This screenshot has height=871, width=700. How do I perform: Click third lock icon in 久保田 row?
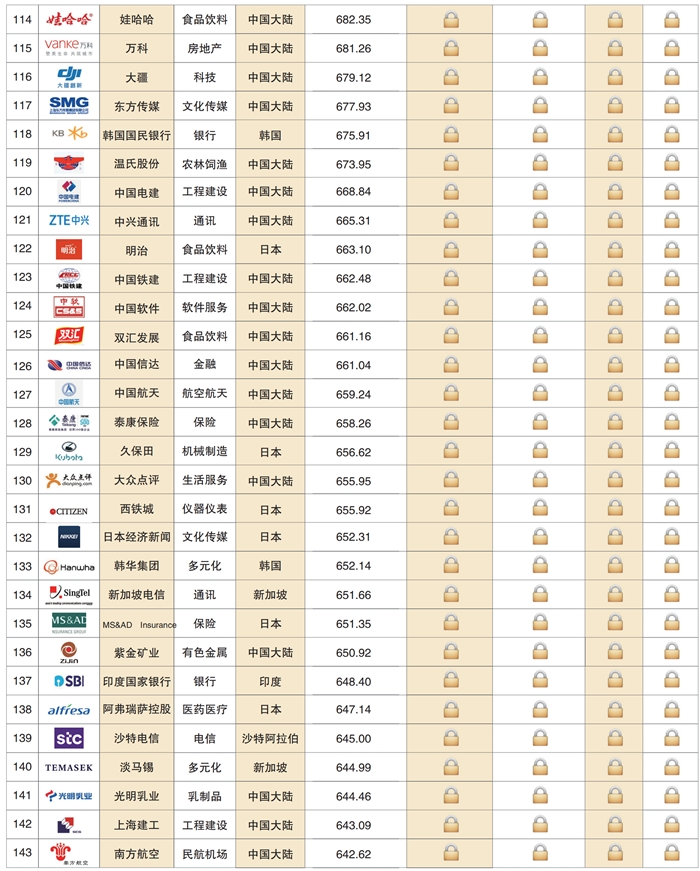[x=615, y=452]
